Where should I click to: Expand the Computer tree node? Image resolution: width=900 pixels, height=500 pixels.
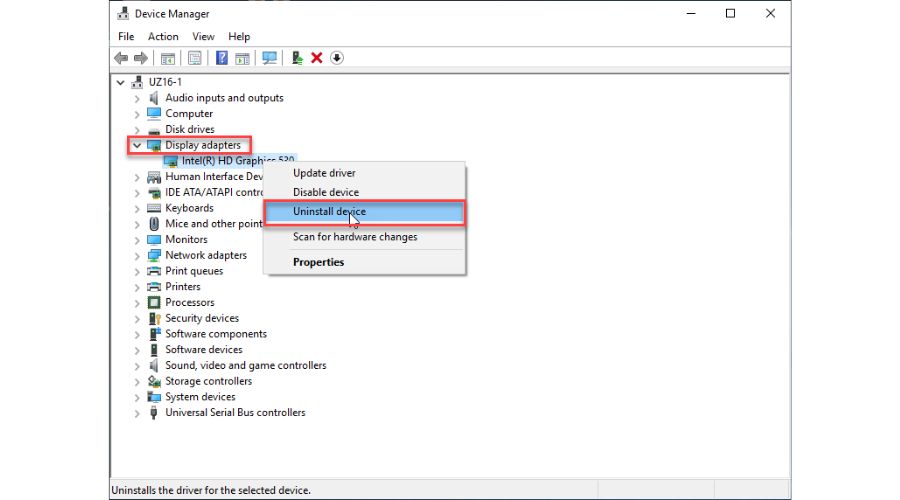pos(137,114)
